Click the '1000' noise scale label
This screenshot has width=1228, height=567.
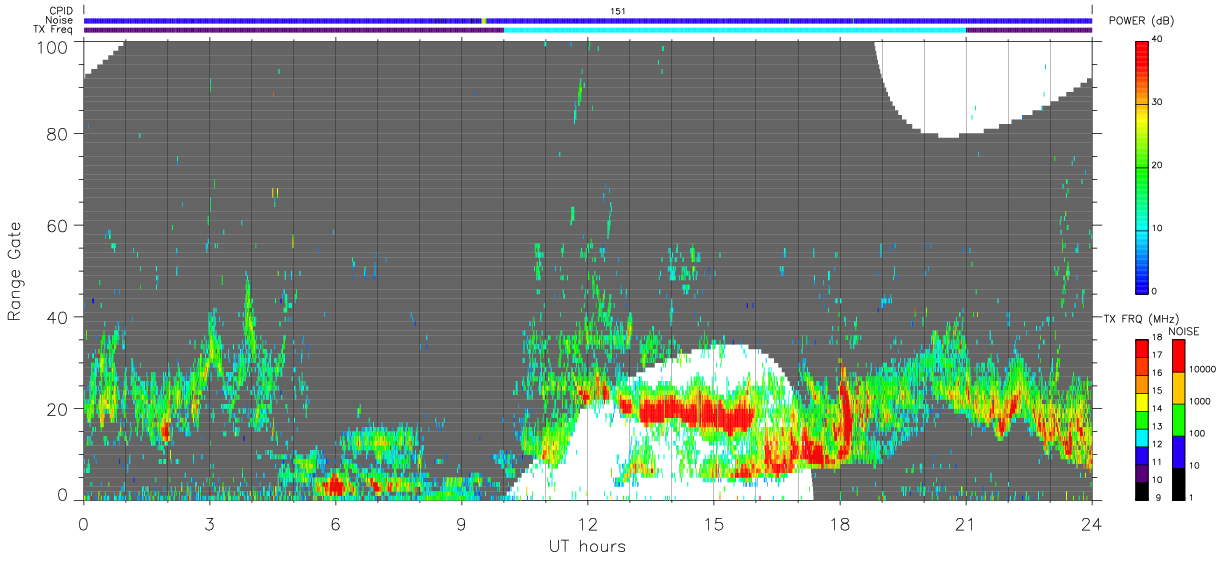click(1201, 402)
